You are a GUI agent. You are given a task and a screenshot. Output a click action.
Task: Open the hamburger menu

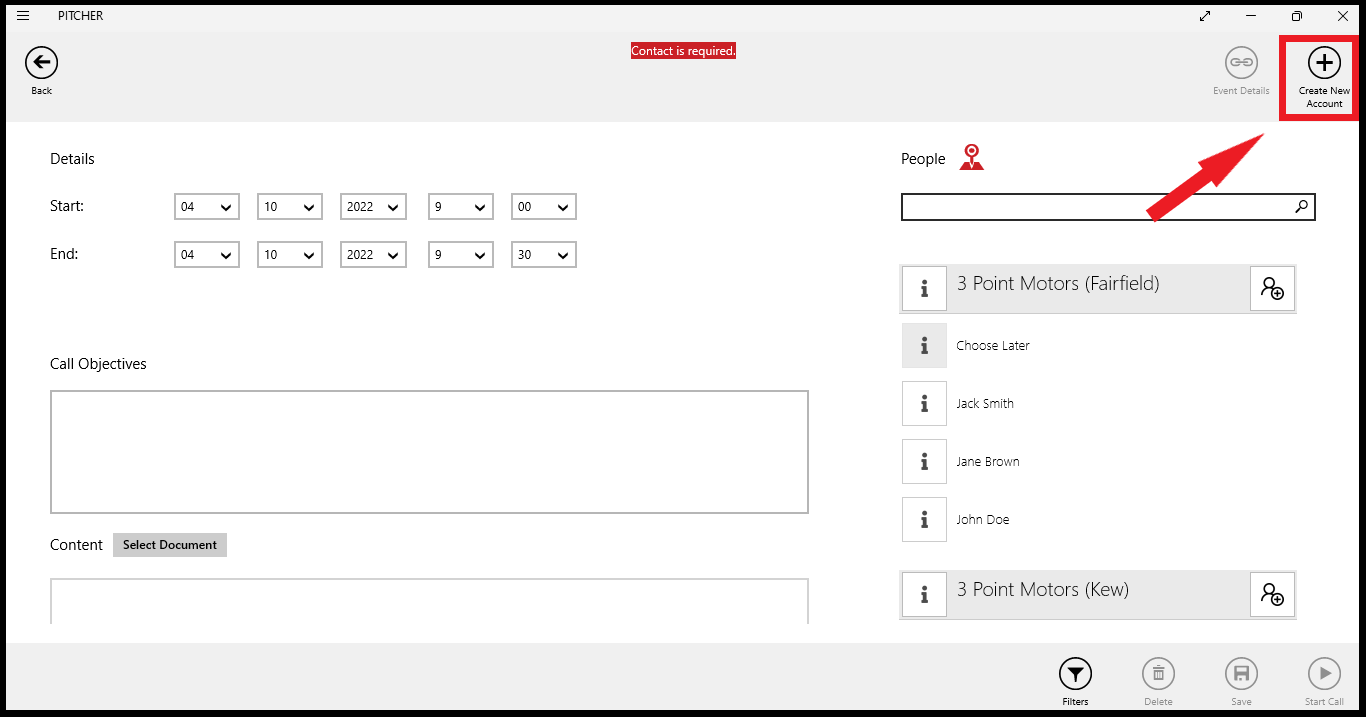[22, 15]
